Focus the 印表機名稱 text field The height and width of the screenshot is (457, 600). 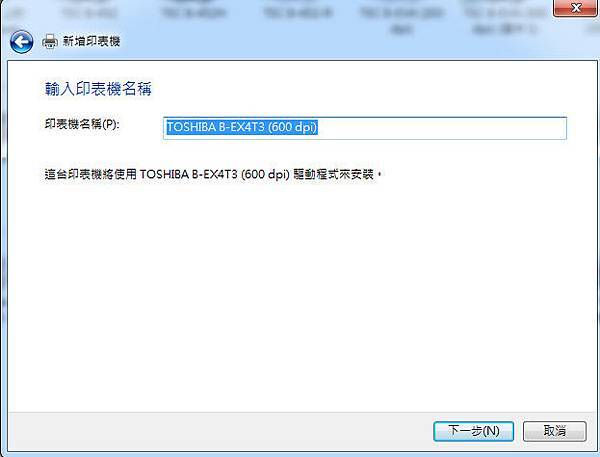[365, 128]
